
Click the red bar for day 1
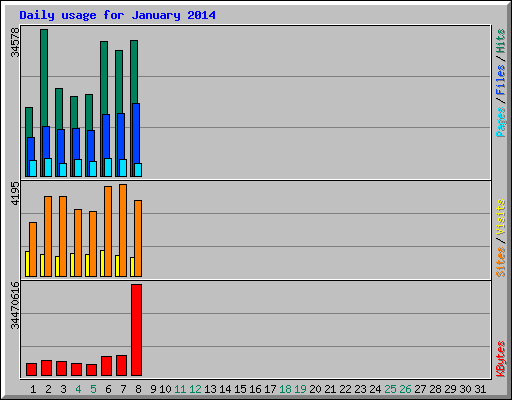coord(31,370)
